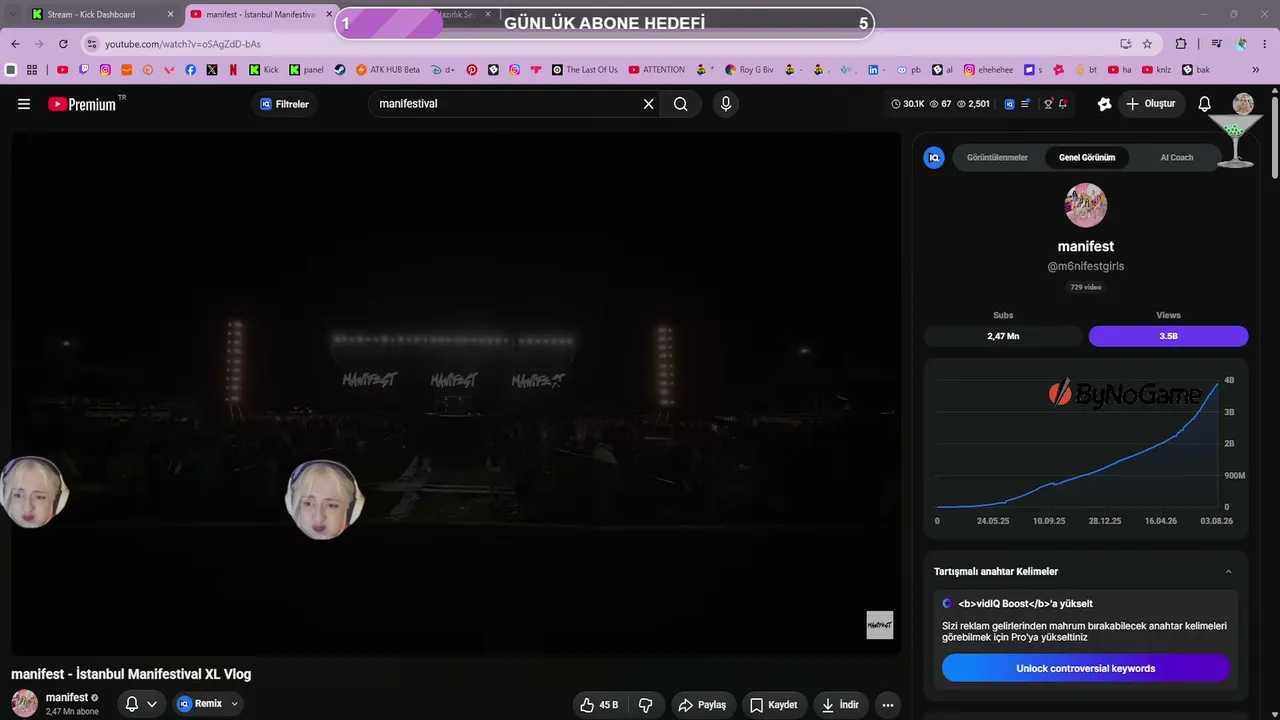Start voice search with microphone
Viewport: 1280px width, 720px height.
coord(726,104)
